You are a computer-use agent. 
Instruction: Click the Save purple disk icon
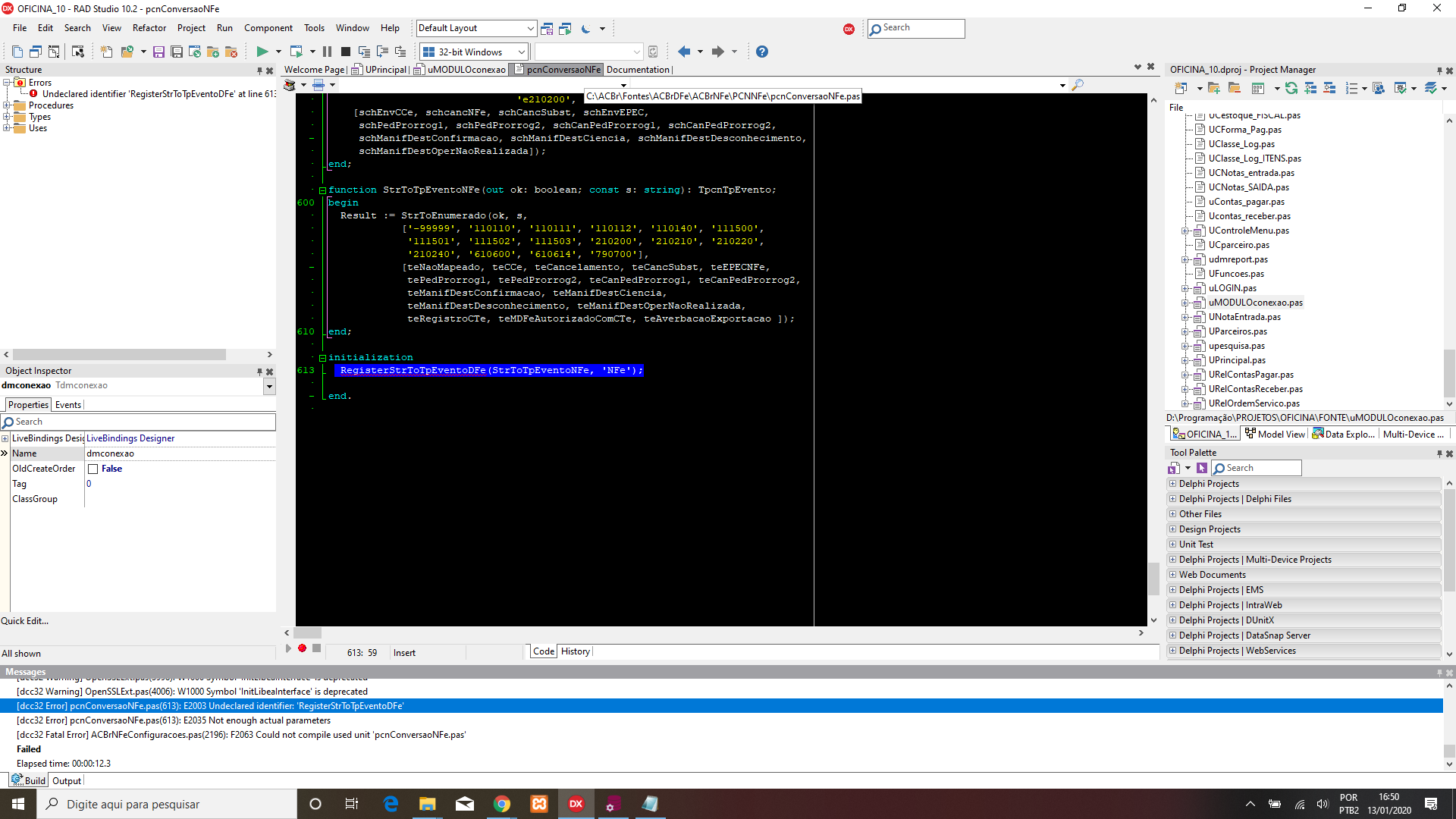coord(158,52)
